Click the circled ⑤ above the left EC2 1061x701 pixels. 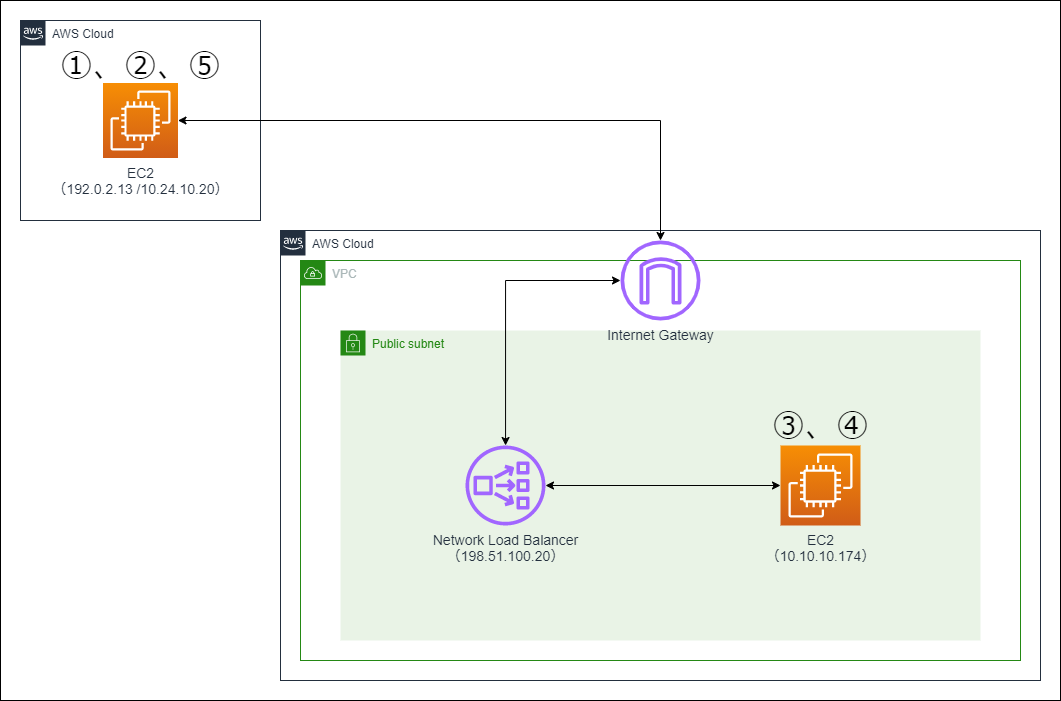(204, 66)
